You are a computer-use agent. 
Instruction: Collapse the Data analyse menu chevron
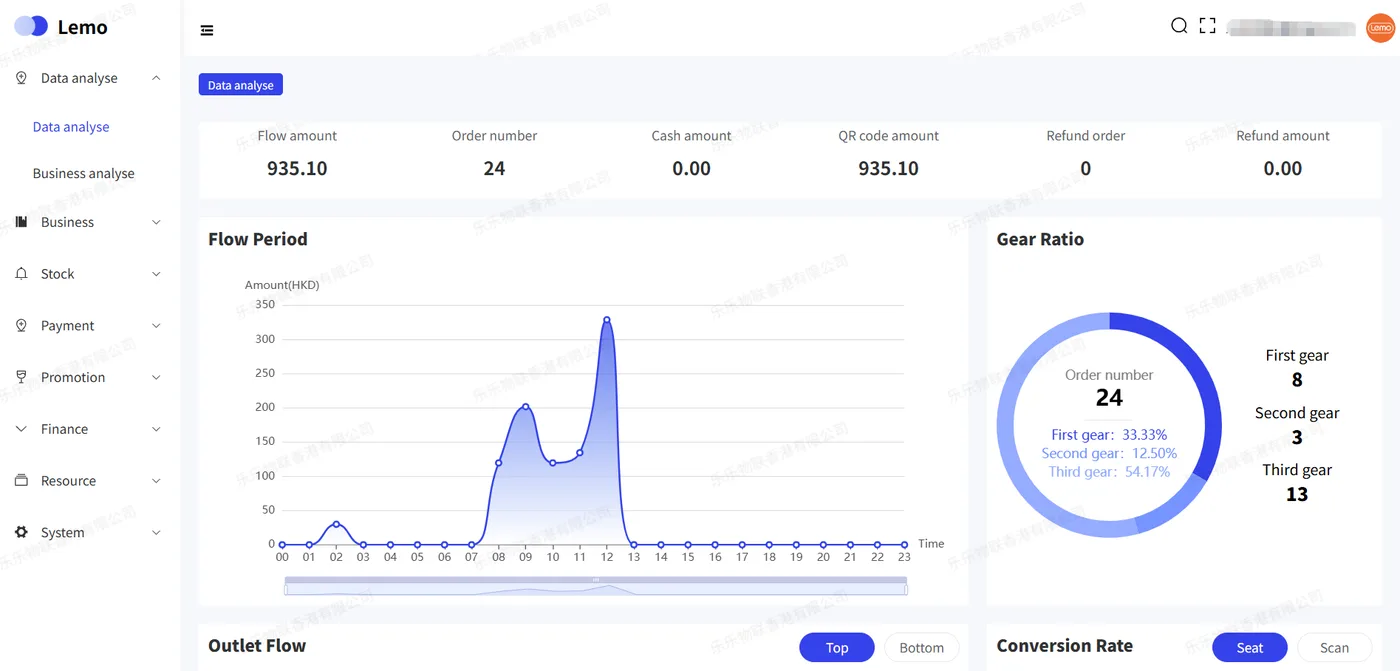(156, 78)
